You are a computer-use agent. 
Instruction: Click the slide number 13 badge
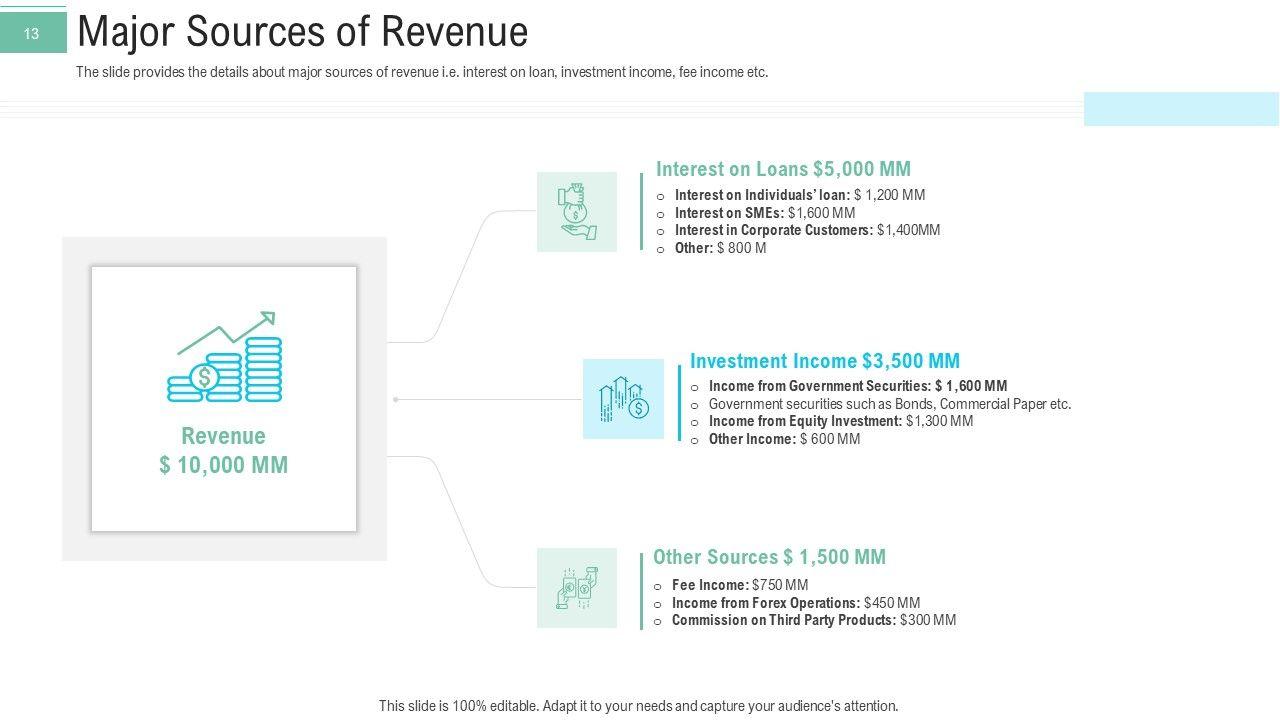pyautogui.click(x=32, y=34)
